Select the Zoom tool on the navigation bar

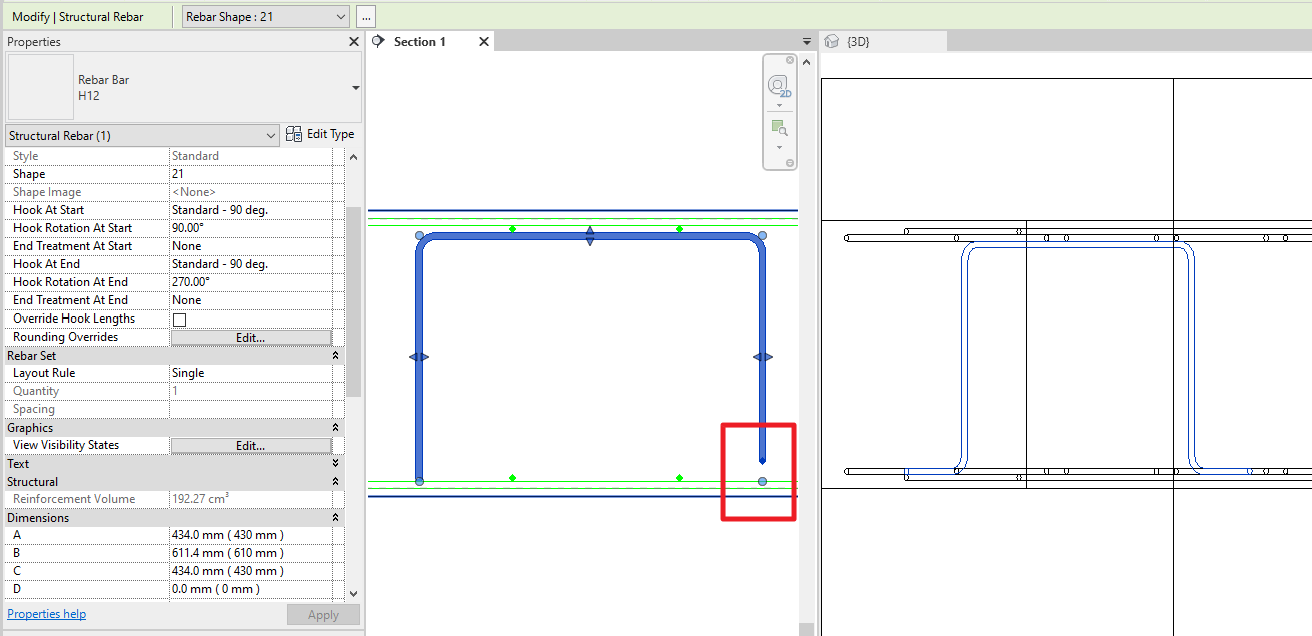(x=778, y=126)
